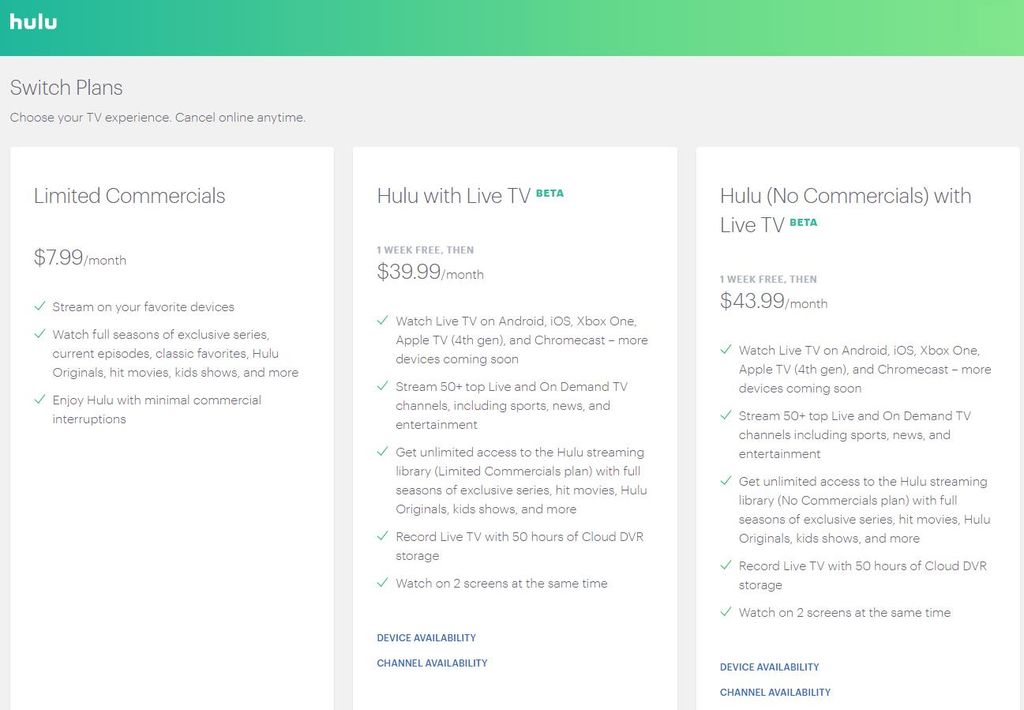
Task: Open CHANNEL AVAILABILITY for the No Commercials Live TV plan
Action: [775, 692]
